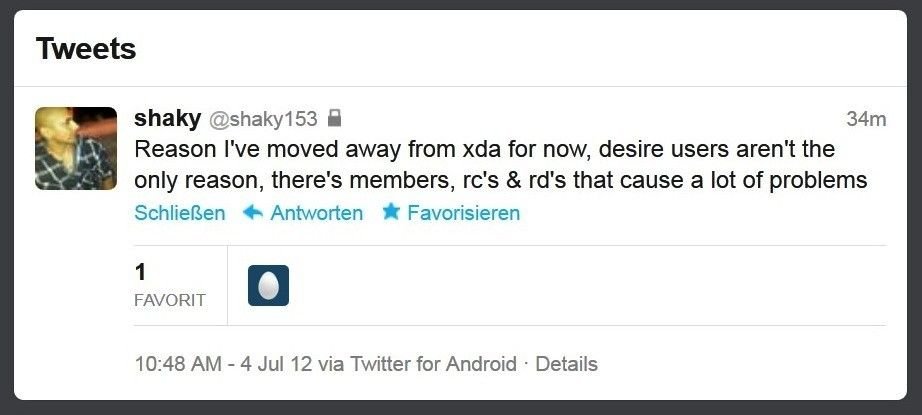
Task: Click the number 1 favorites count
Action: coord(140,272)
